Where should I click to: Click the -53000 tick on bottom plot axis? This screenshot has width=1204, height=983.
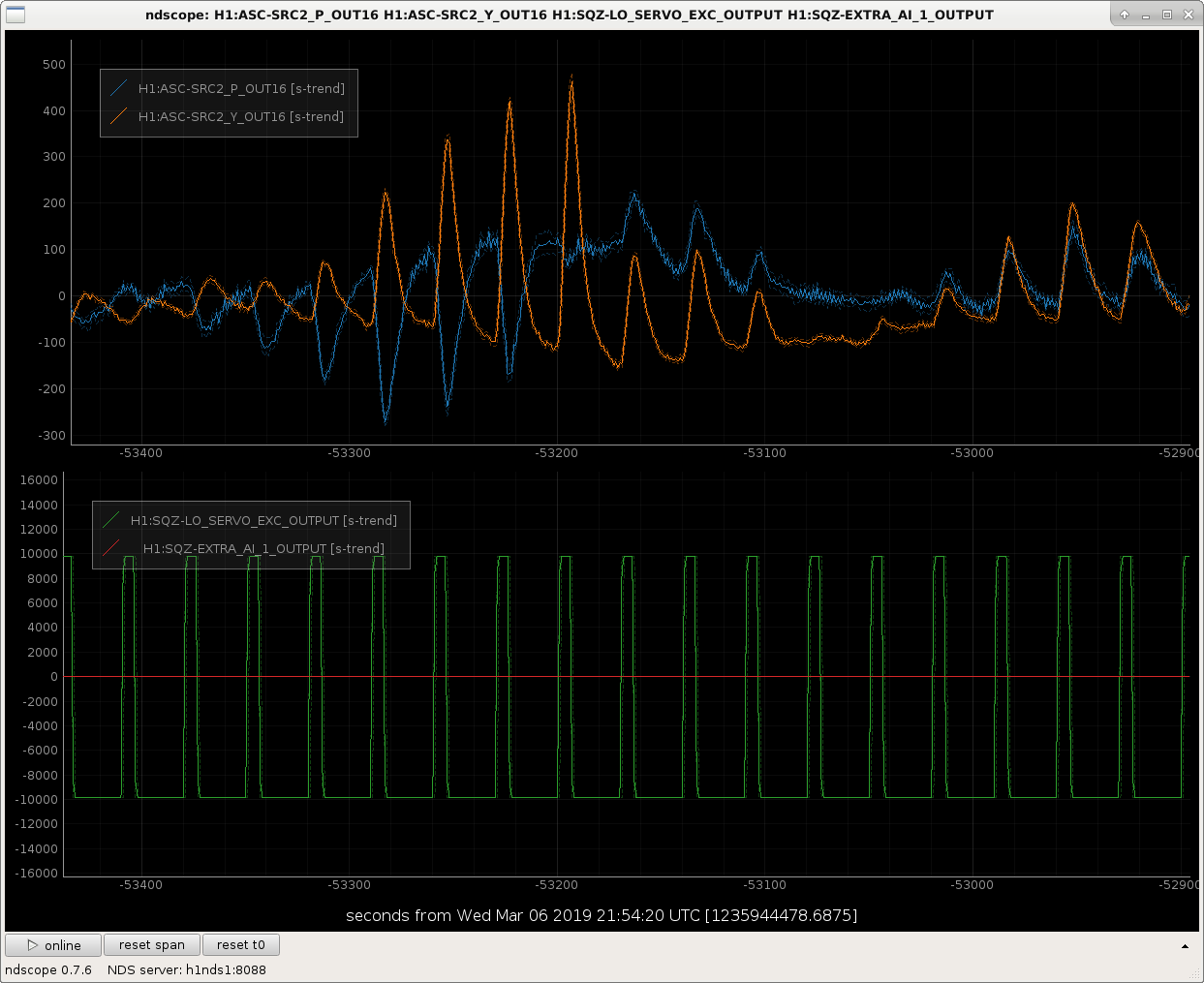[x=972, y=885]
